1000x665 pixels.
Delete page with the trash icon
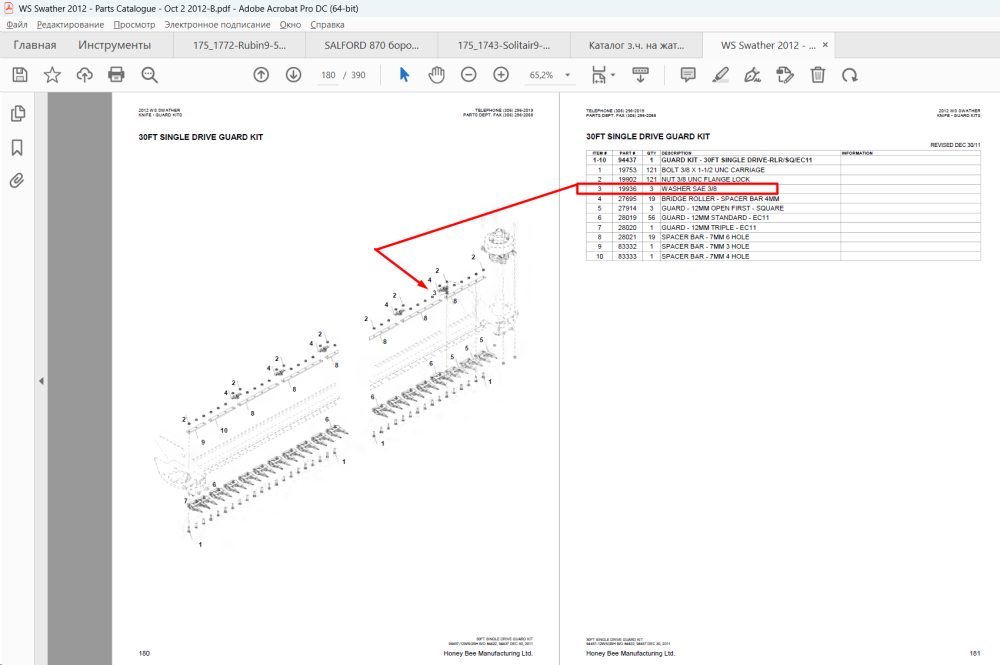818,75
